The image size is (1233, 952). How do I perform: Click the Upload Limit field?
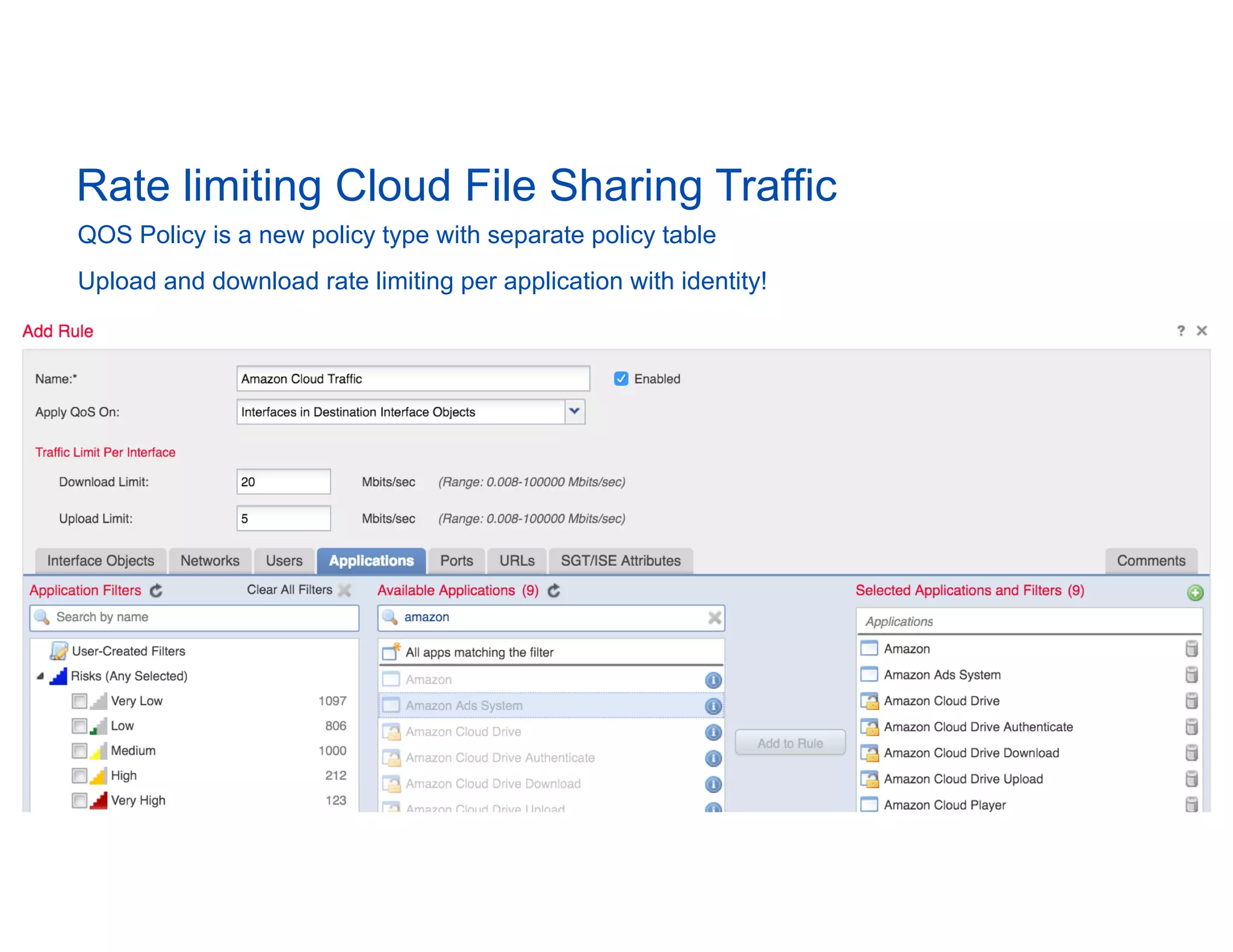284,518
